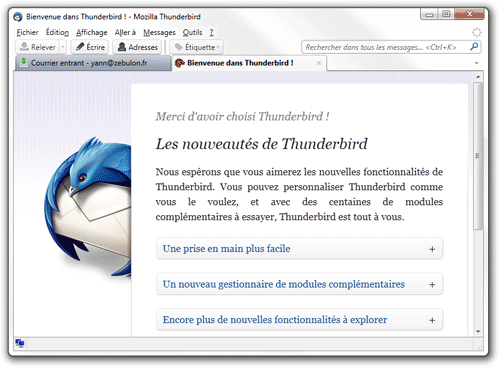500x368 pixels.
Task: Click the inbox icon on Courrier entrant tab
Action: tap(23, 63)
